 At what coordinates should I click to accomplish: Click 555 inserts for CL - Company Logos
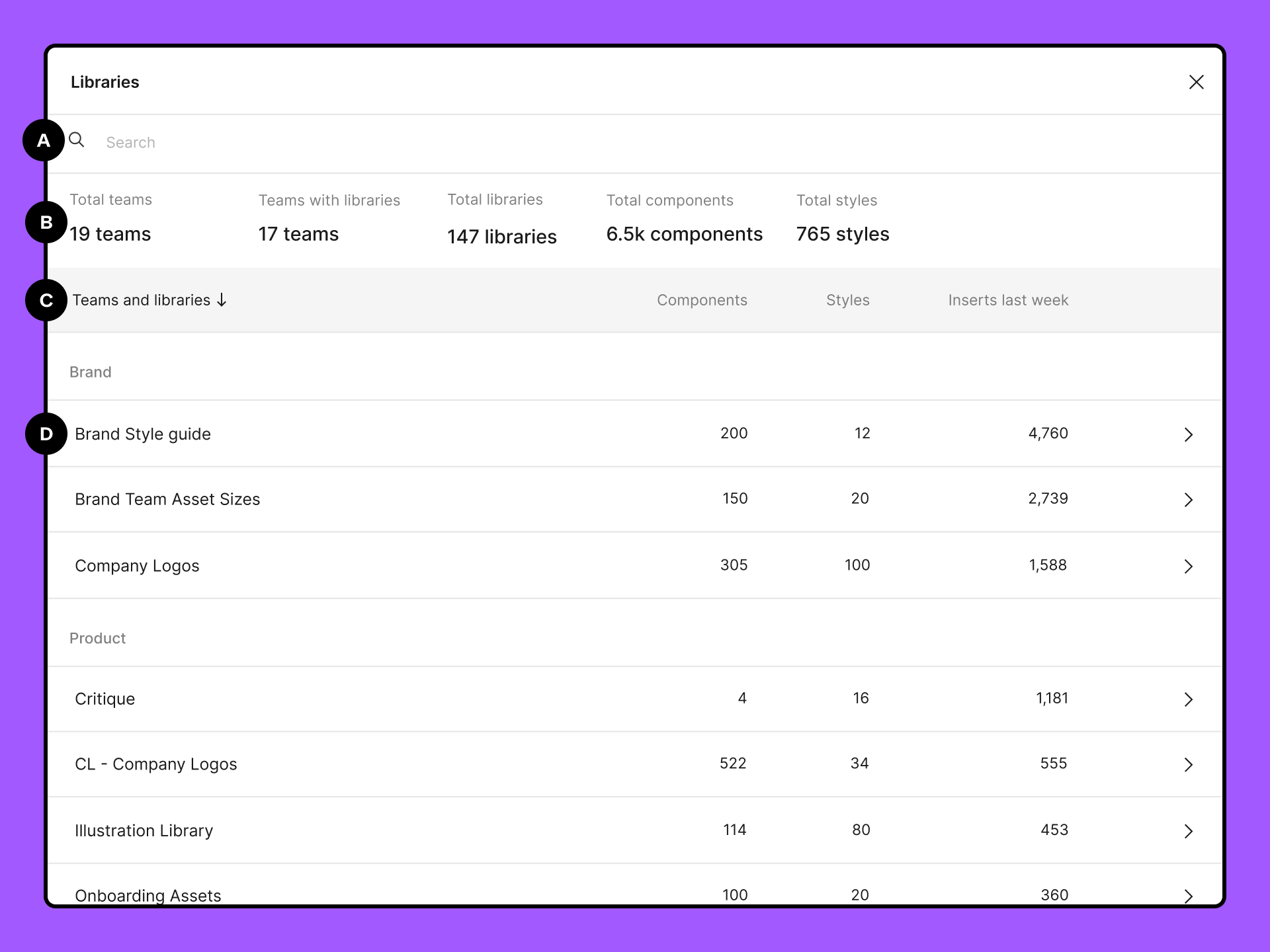[x=1053, y=764]
